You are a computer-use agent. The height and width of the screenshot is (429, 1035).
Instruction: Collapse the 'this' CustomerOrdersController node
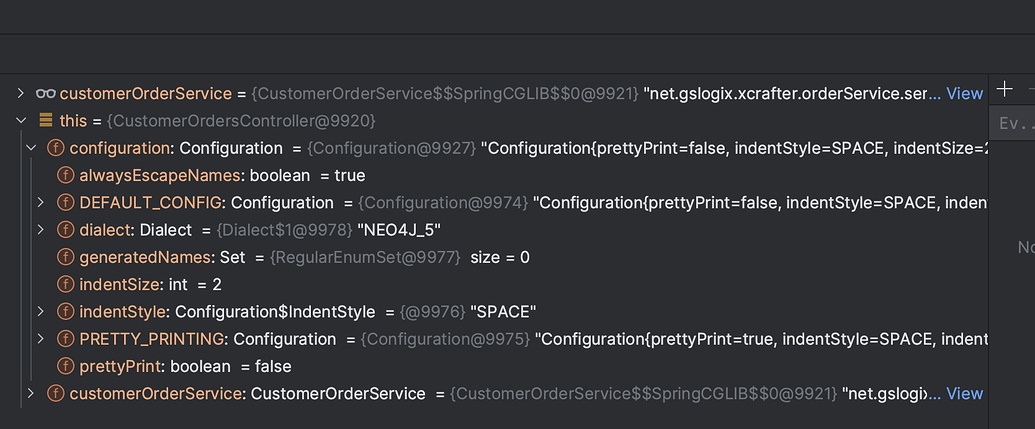coord(21,121)
